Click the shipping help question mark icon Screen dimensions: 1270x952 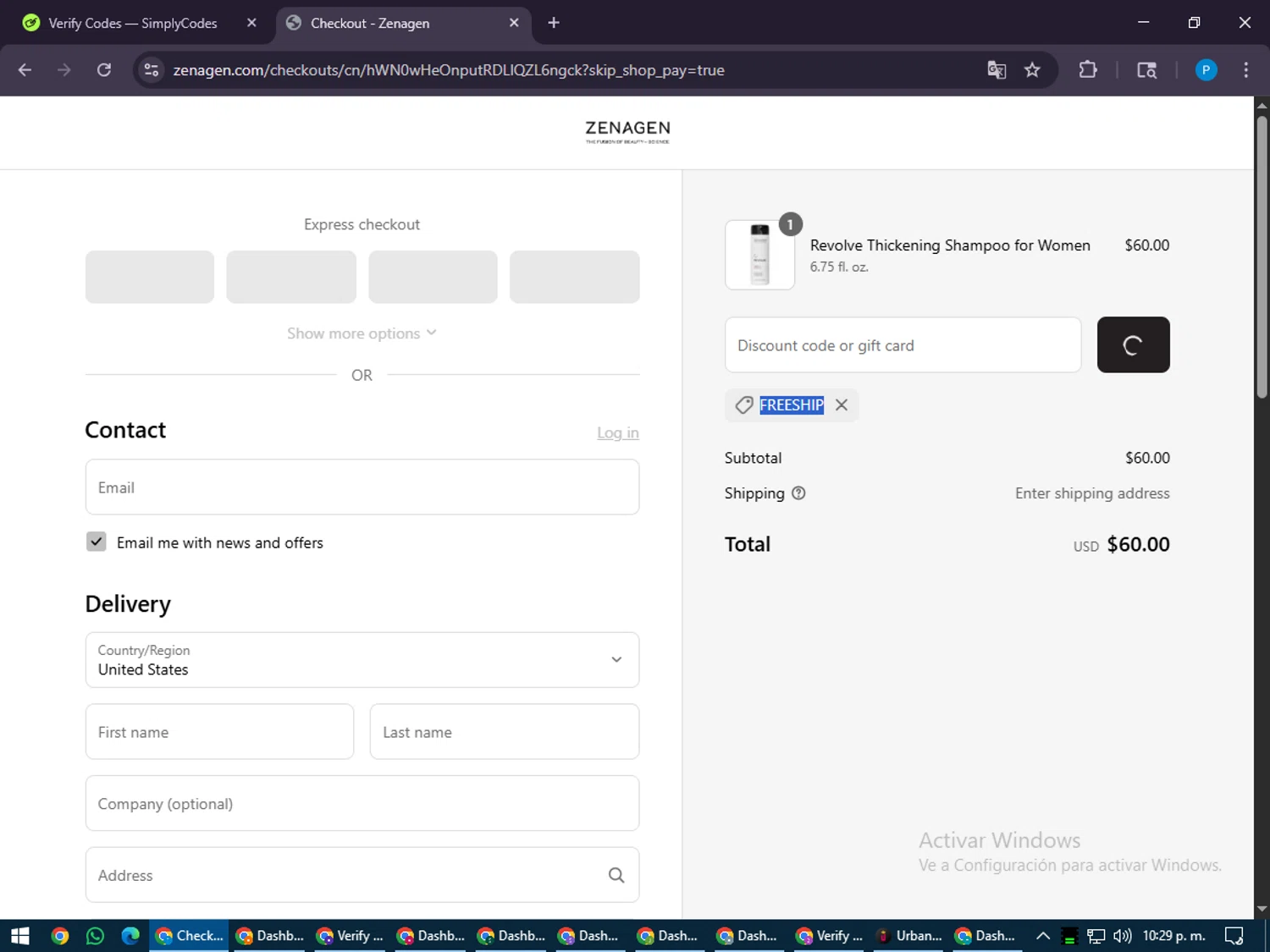[798, 493]
